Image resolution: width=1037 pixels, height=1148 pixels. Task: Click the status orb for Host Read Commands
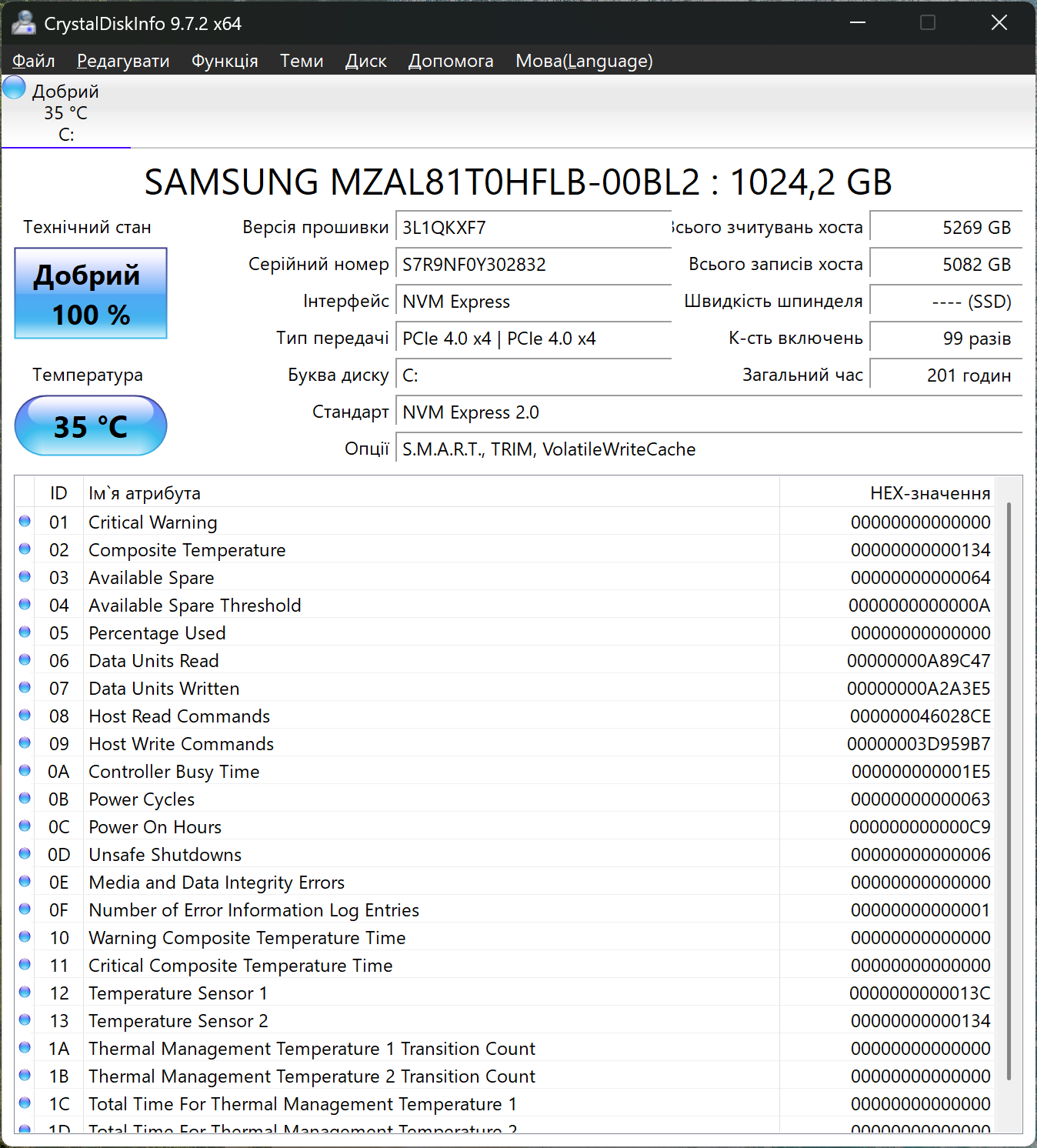25,716
